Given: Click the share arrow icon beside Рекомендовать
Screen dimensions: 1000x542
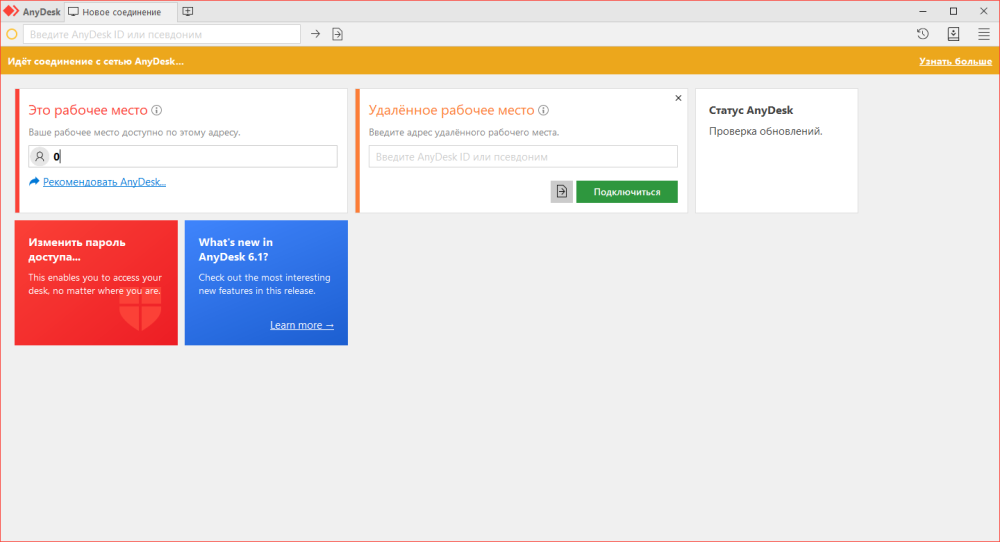Looking at the screenshot, I should click(34, 182).
